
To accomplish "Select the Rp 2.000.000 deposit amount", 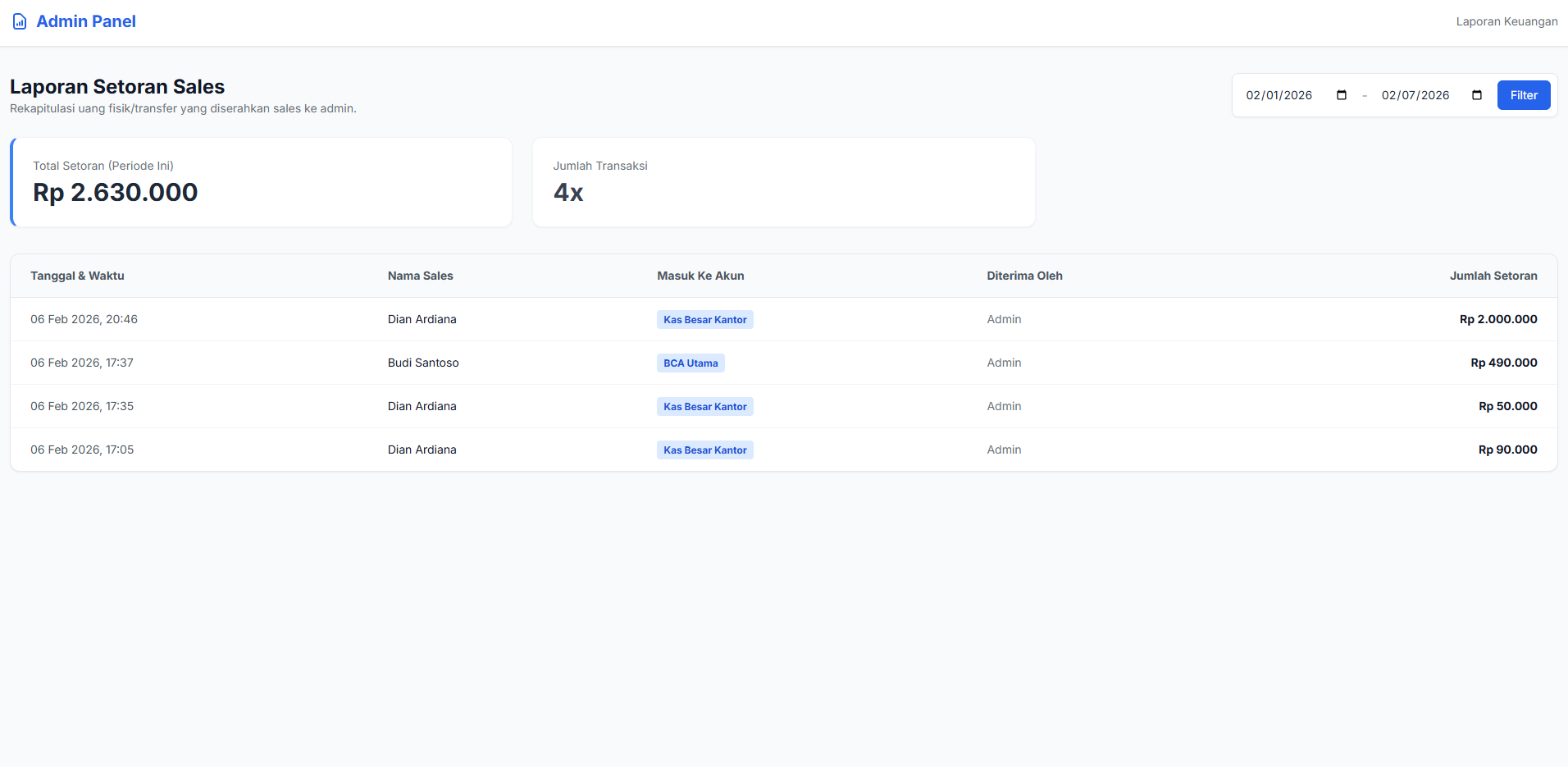I will [x=1497, y=319].
